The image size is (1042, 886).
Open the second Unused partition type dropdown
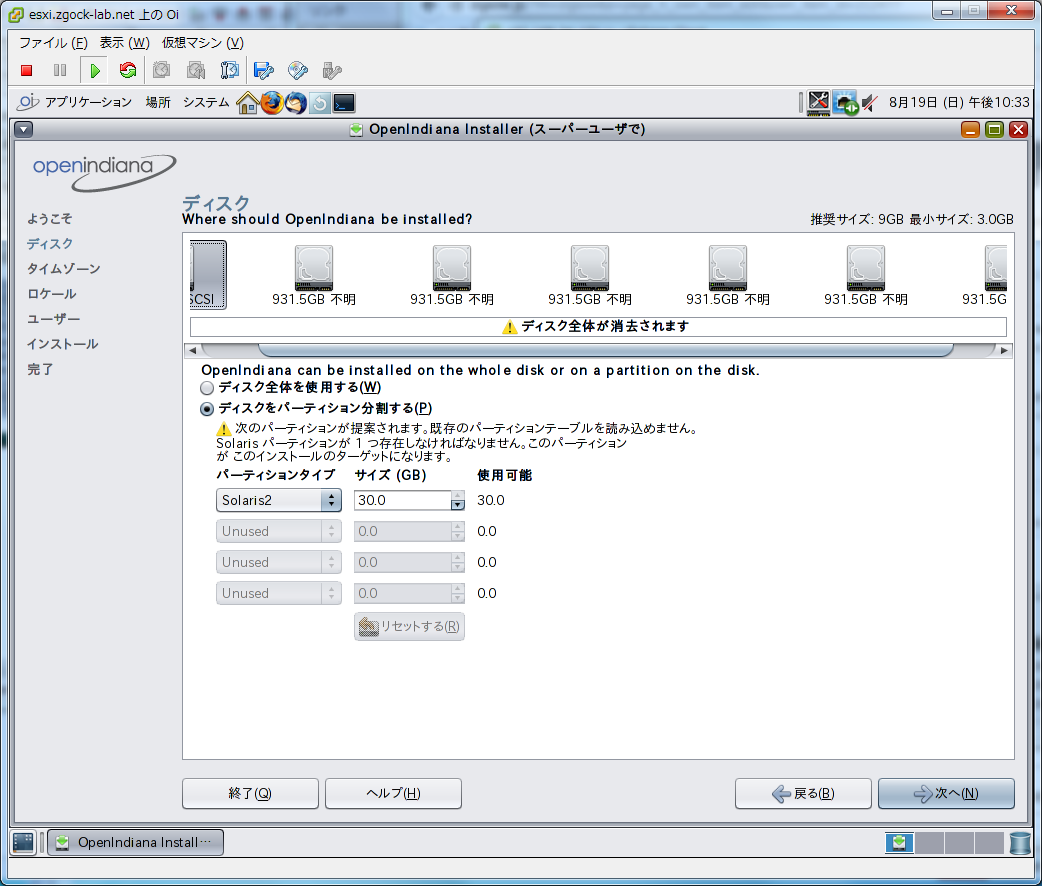pyautogui.click(x=278, y=562)
